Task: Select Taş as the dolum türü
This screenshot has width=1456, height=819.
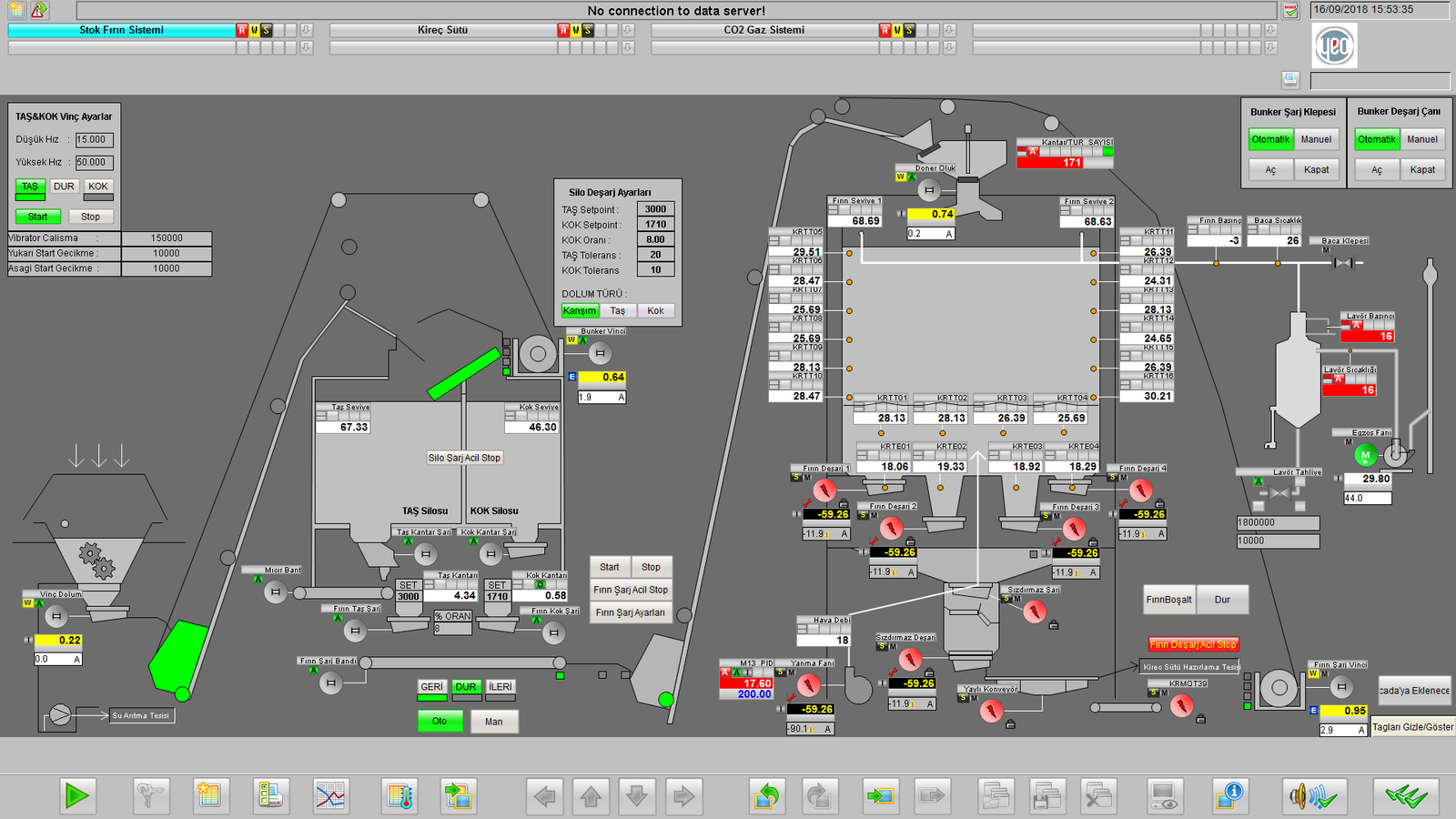Action: point(618,310)
